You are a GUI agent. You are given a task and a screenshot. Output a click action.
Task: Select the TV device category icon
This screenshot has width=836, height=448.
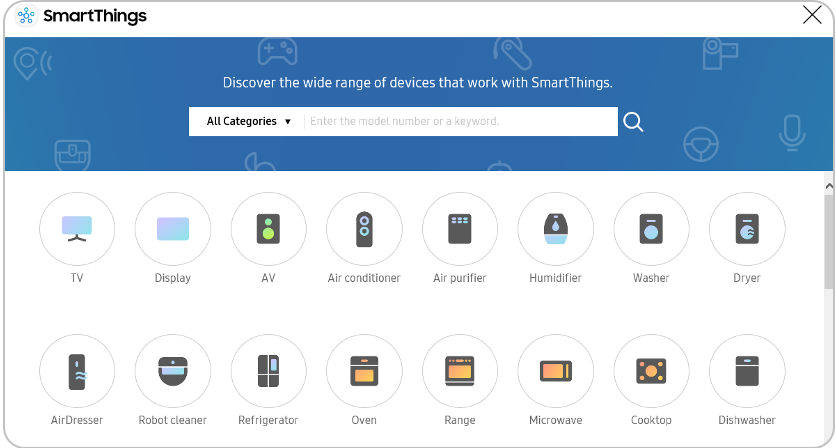[x=77, y=230]
